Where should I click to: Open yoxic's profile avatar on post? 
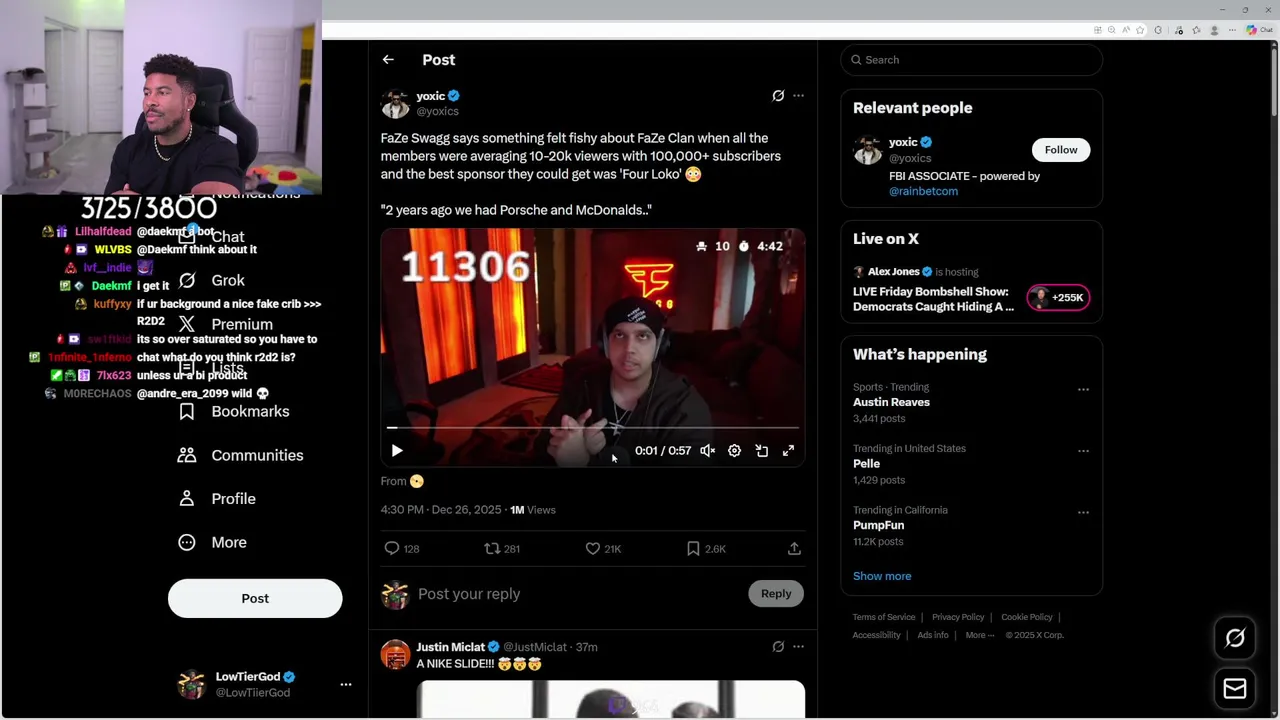click(x=395, y=104)
